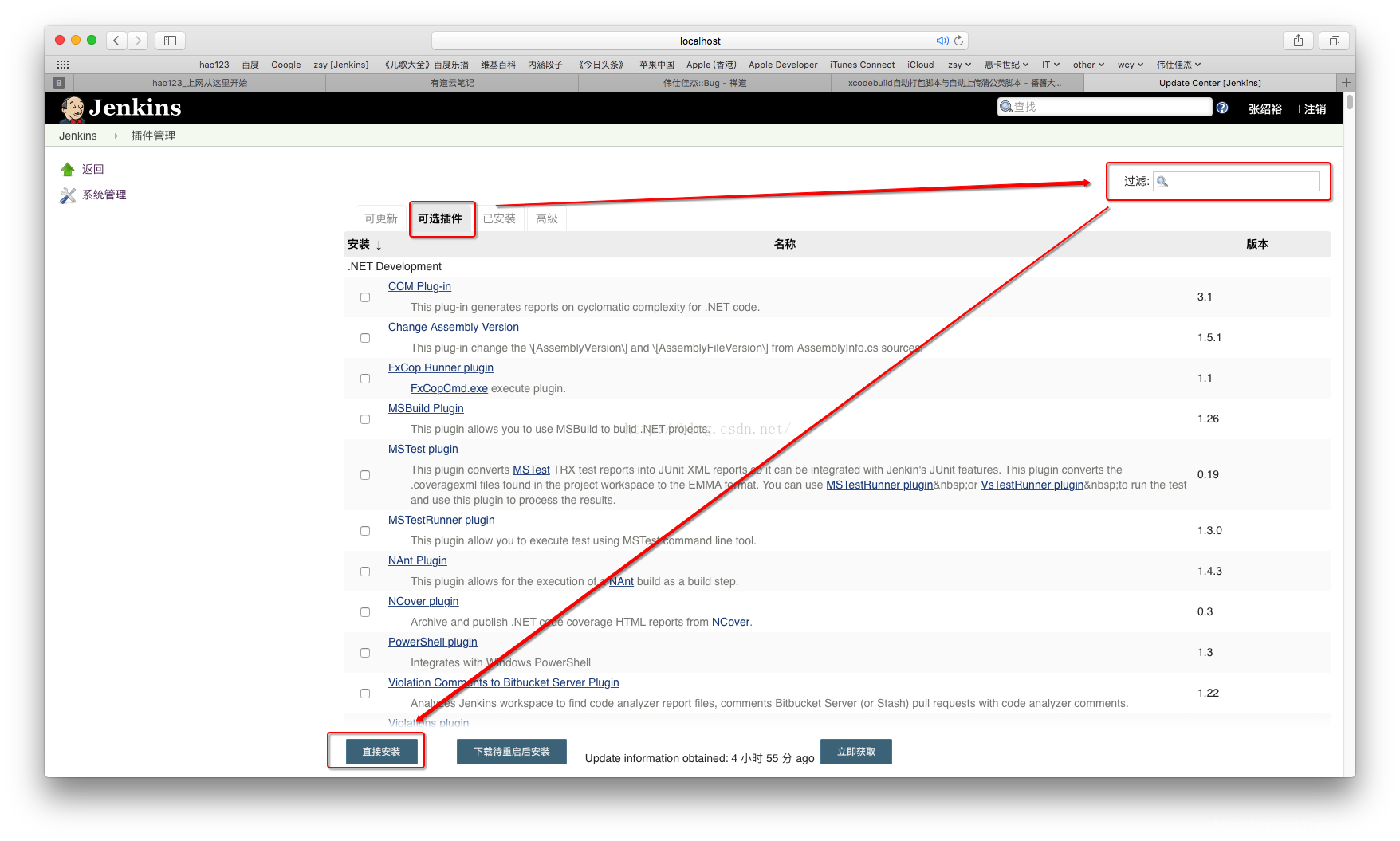Click 下载待重启后安装 button

coord(512,752)
